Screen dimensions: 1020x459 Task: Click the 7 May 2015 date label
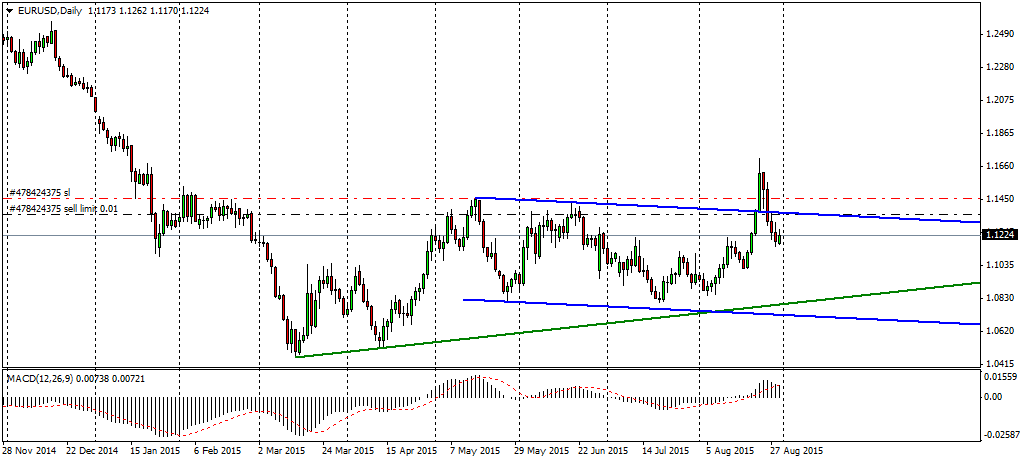click(x=476, y=450)
